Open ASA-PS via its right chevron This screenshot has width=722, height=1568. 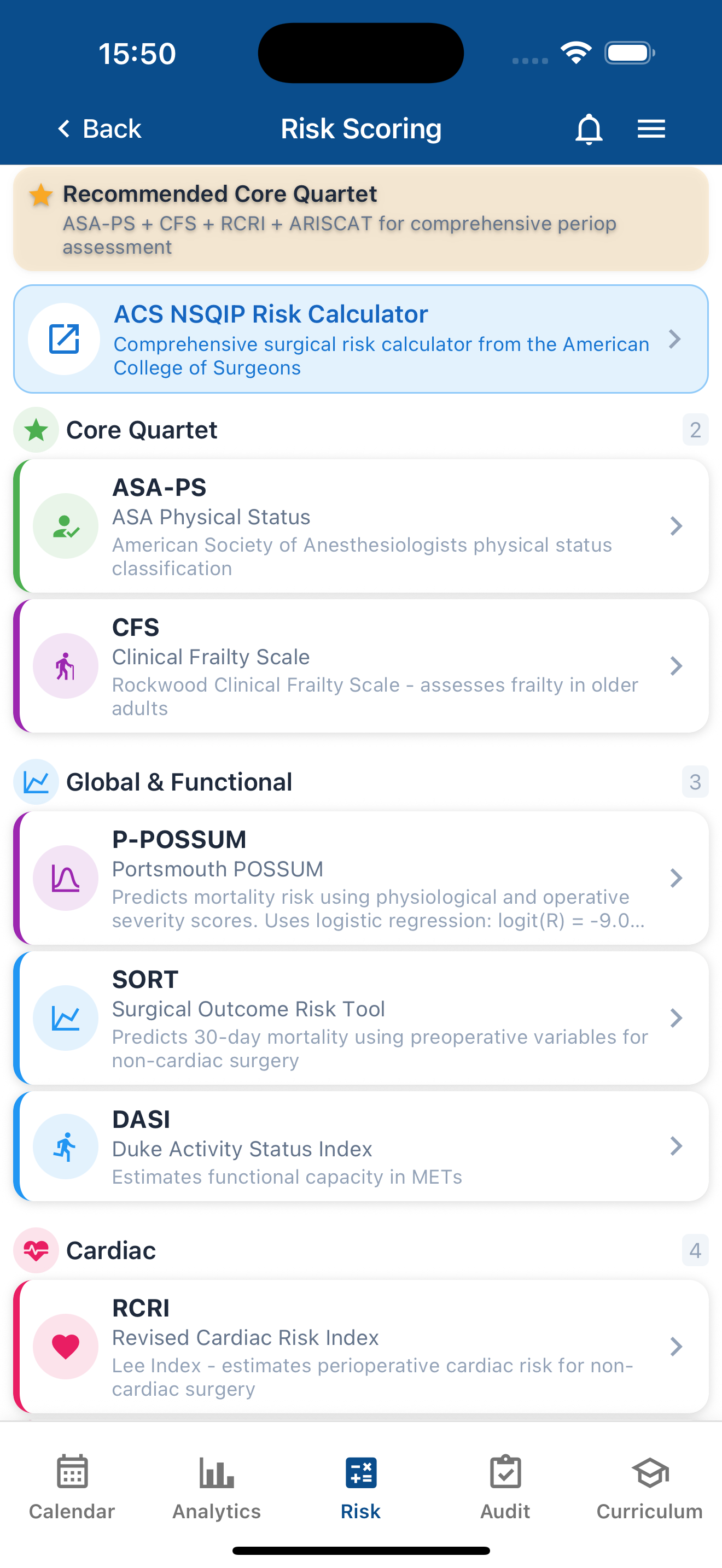[676, 526]
